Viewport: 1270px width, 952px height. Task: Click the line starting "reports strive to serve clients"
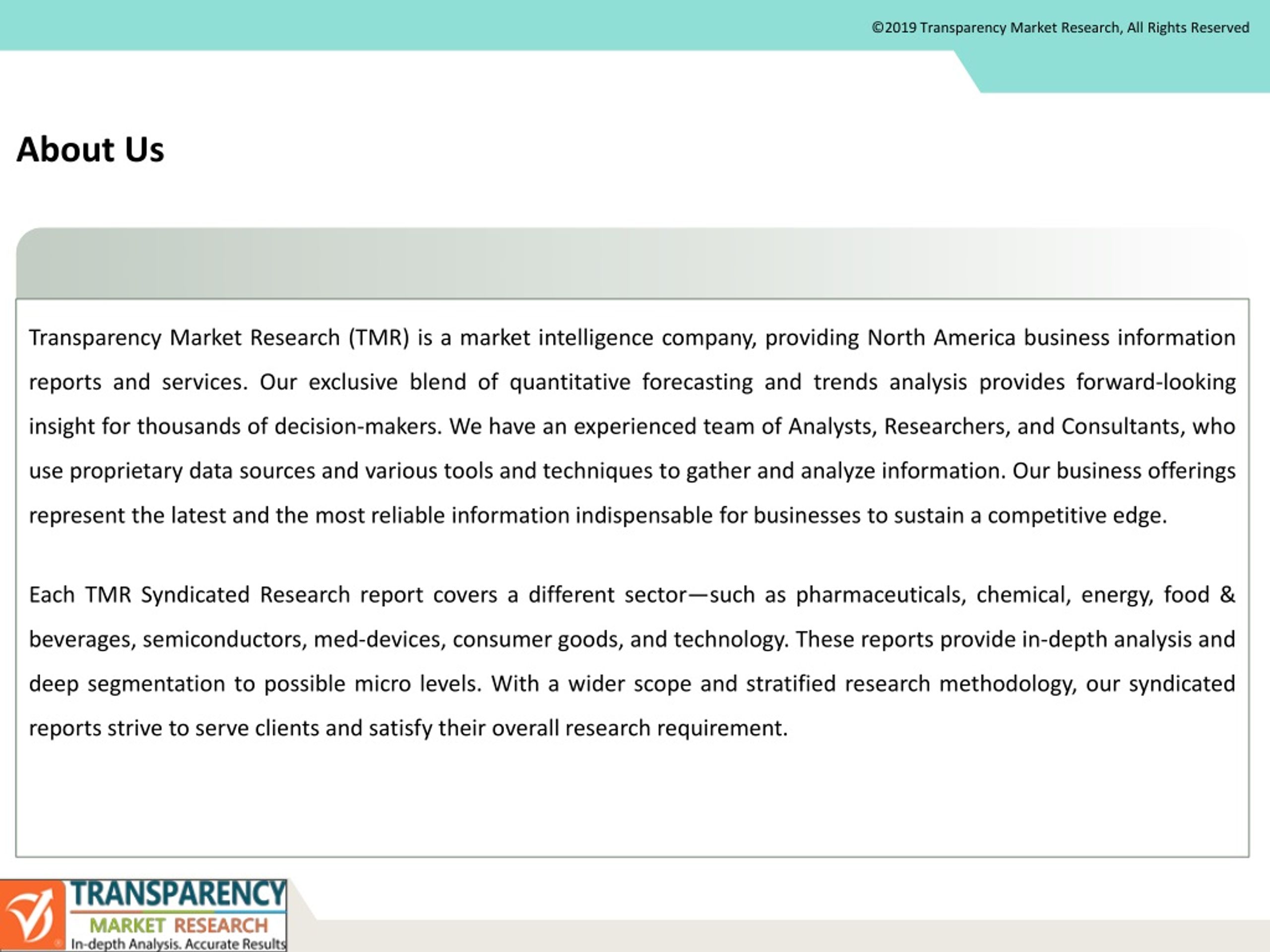pyautogui.click(x=408, y=729)
